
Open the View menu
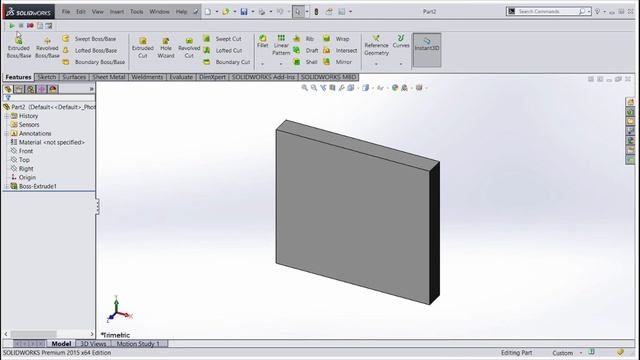click(98, 11)
